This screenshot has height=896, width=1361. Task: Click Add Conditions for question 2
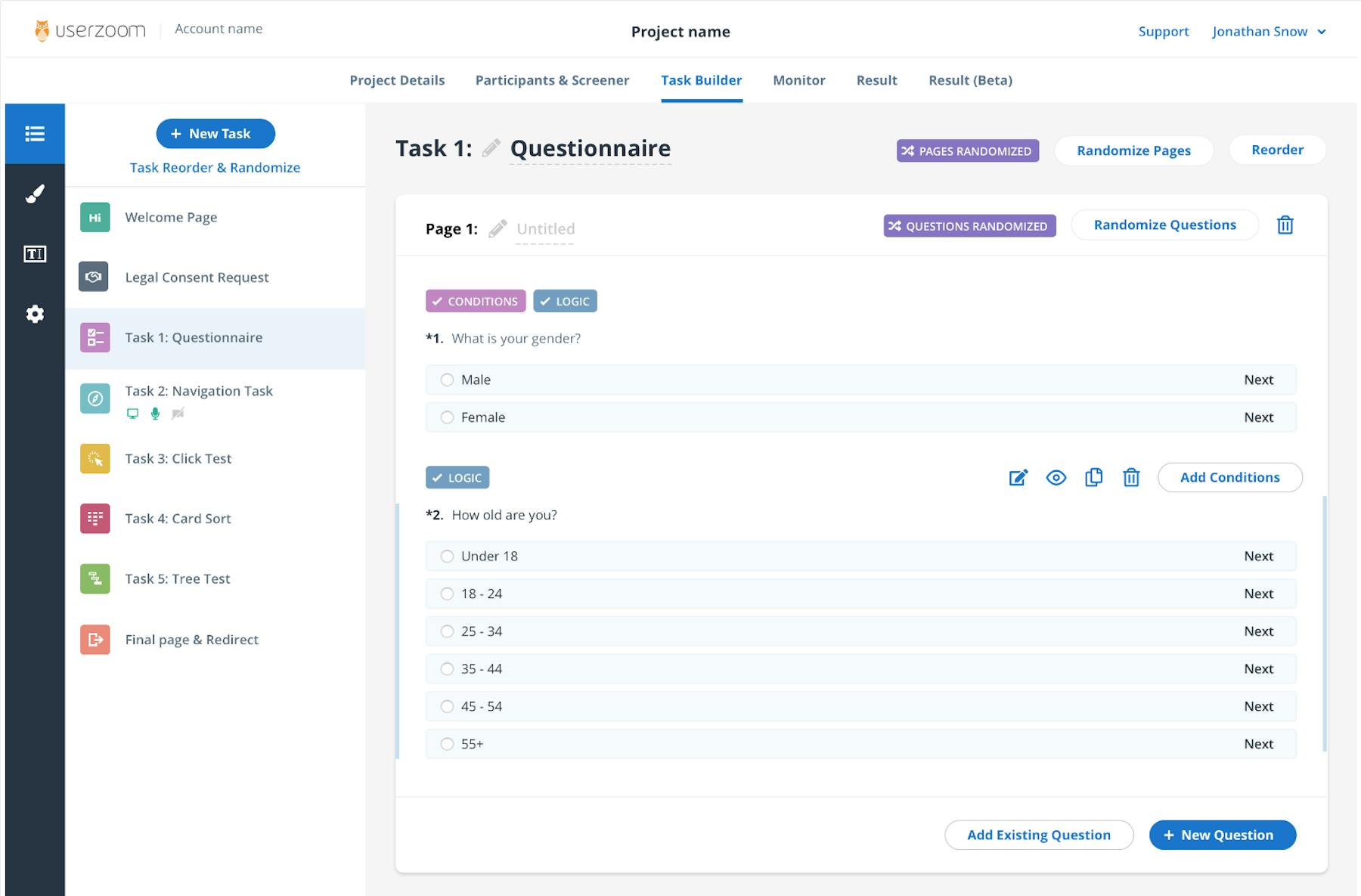tap(1229, 478)
